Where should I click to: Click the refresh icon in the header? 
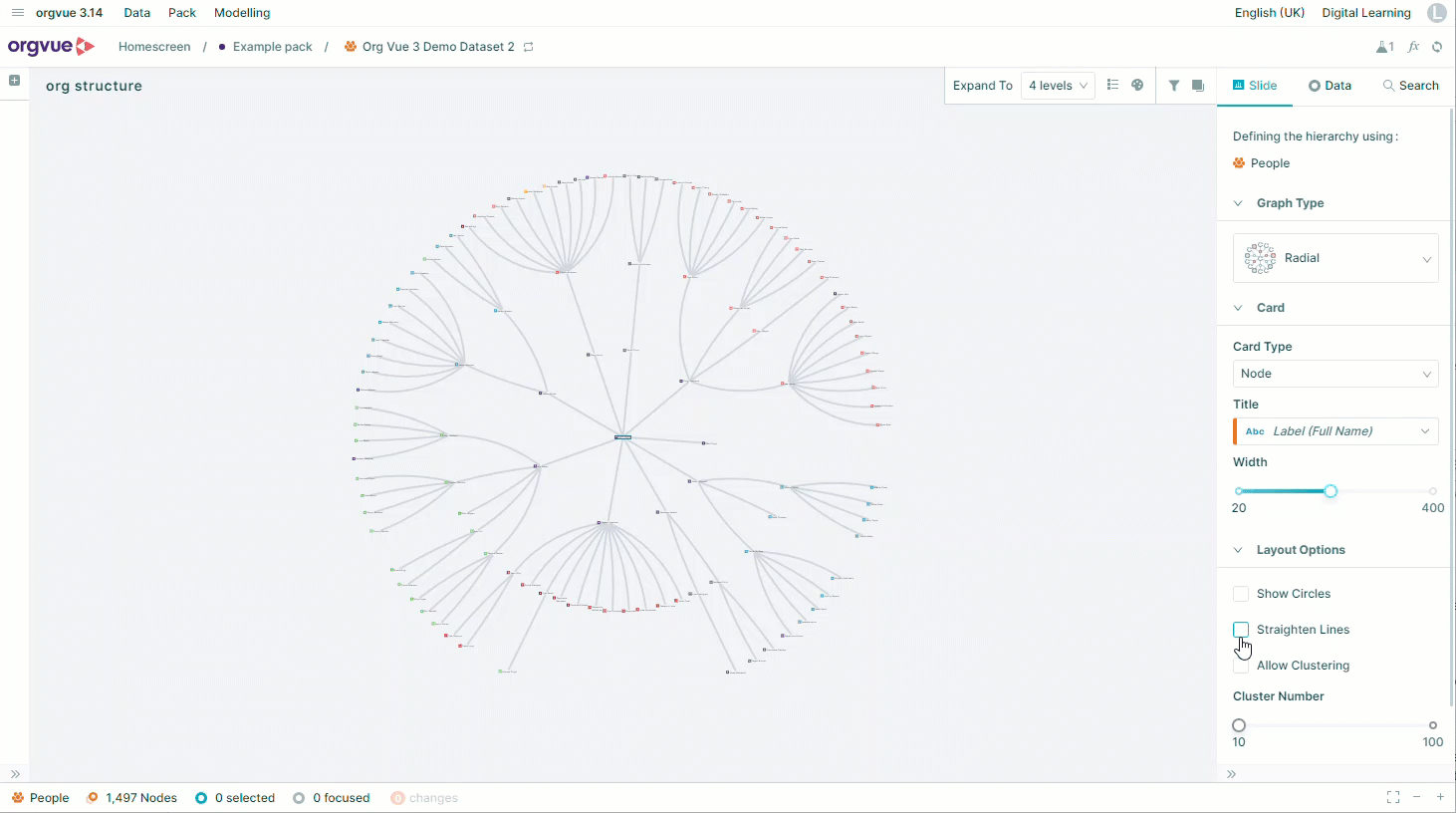[1437, 47]
